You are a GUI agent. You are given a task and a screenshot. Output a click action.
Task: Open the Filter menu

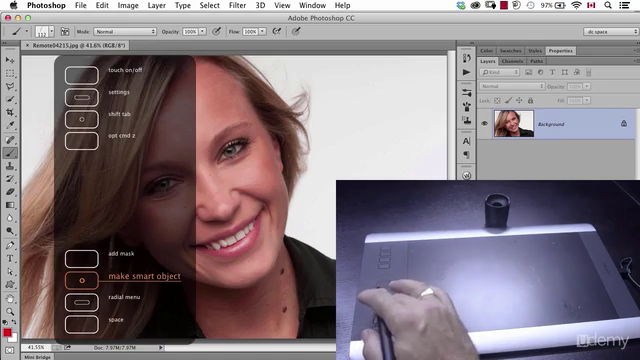[x=237, y=5]
